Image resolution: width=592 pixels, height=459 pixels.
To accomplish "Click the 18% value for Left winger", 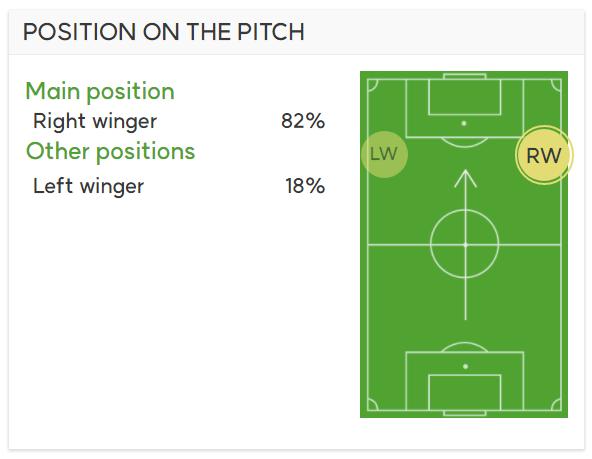I will [x=305, y=186].
